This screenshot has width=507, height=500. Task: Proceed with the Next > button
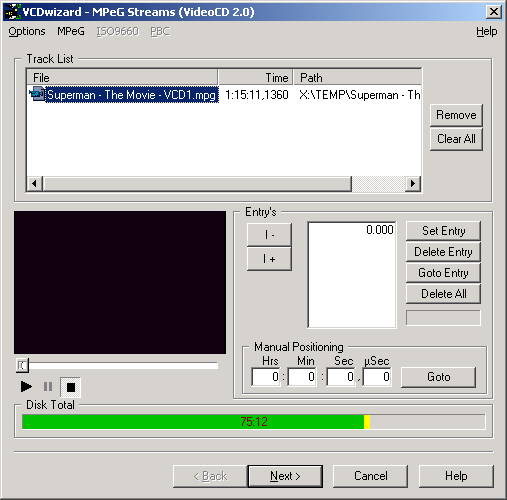(285, 476)
